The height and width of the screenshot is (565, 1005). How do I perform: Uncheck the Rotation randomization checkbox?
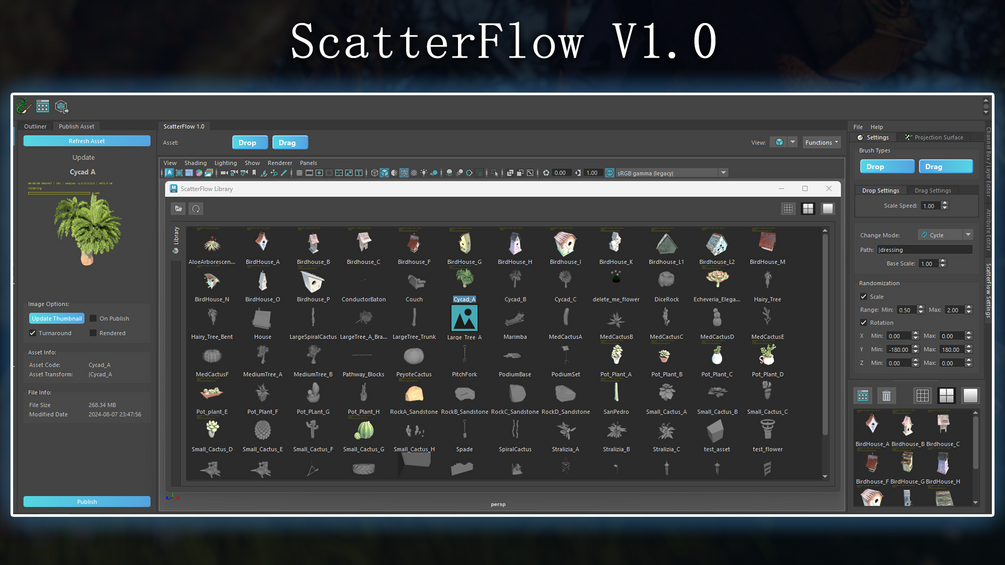tap(863, 322)
